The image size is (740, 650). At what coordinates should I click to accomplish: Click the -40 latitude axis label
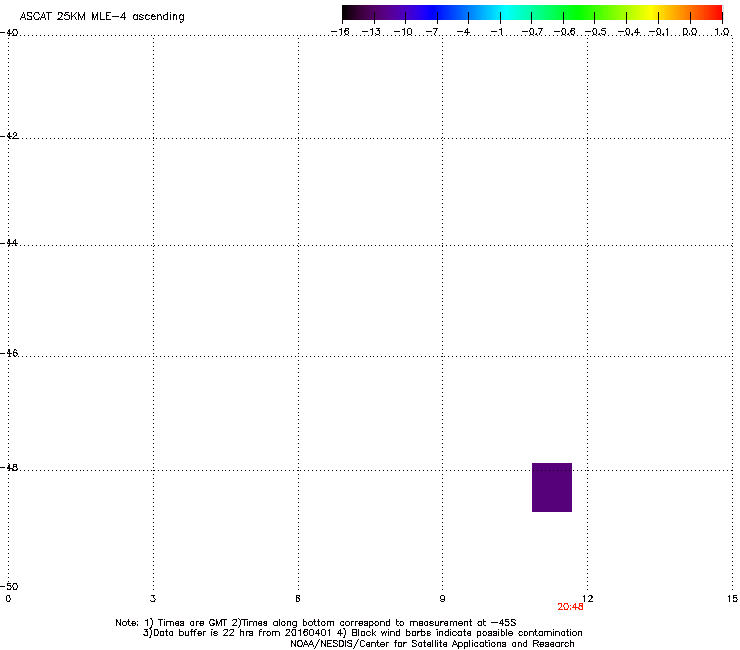point(9,33)
